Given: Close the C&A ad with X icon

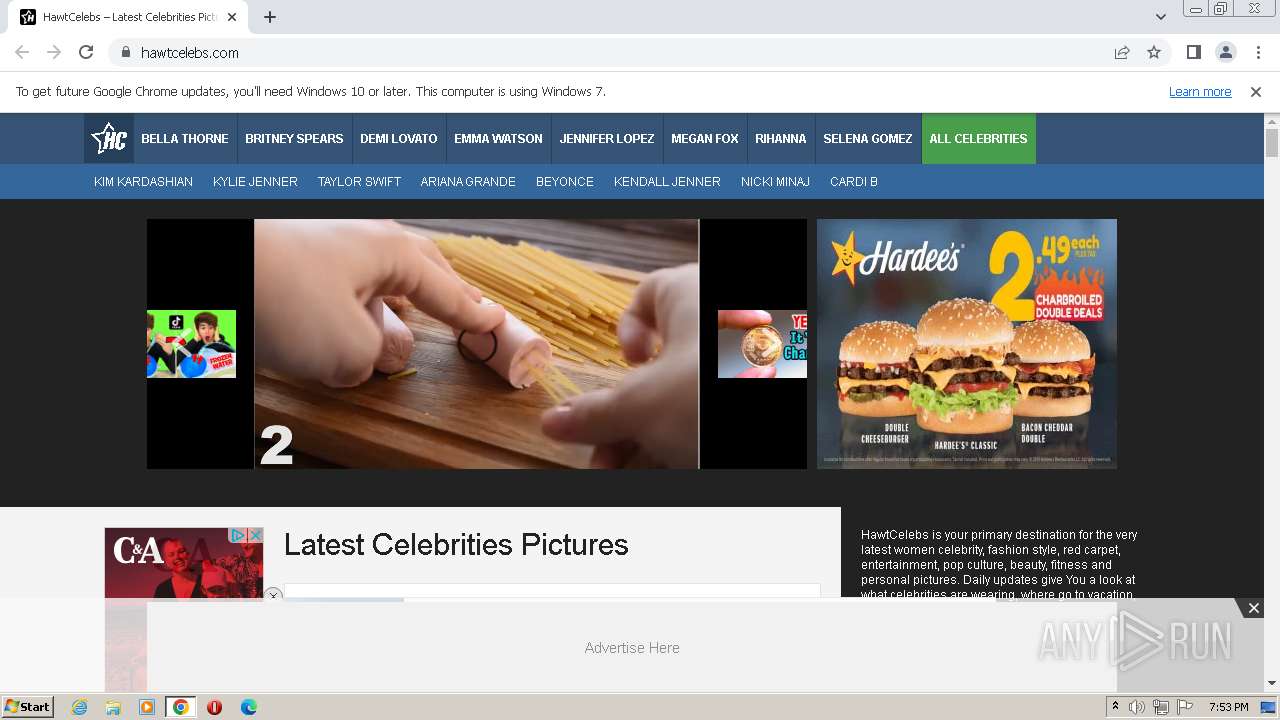Looking at the screenshot, I should click(255, 536).
